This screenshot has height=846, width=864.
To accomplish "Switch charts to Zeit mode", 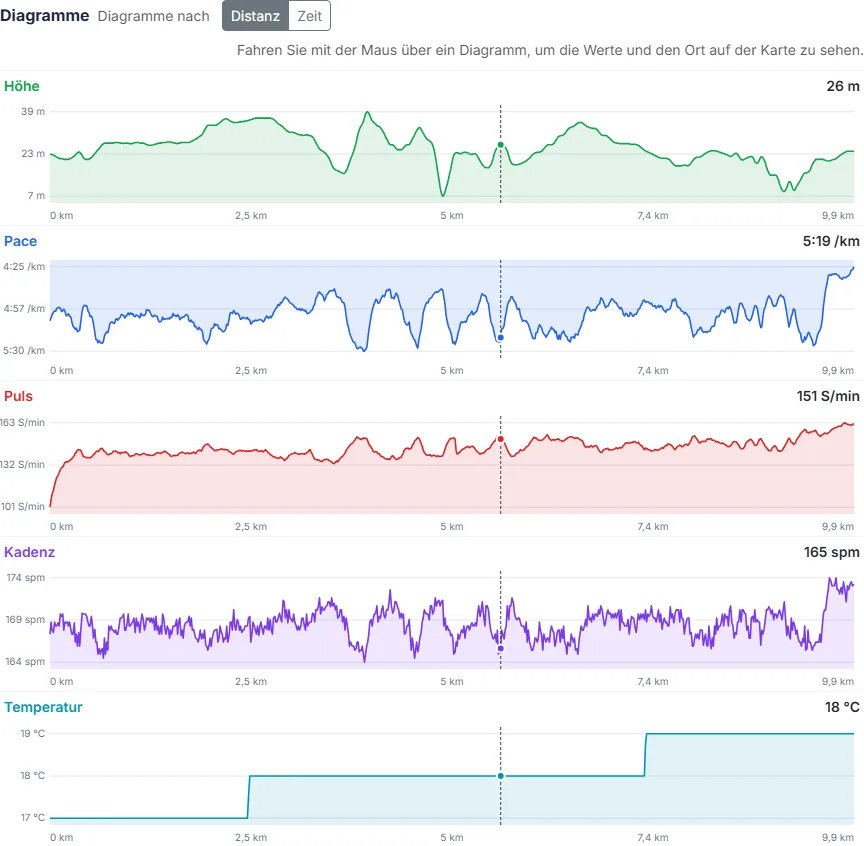I will 310,16.
